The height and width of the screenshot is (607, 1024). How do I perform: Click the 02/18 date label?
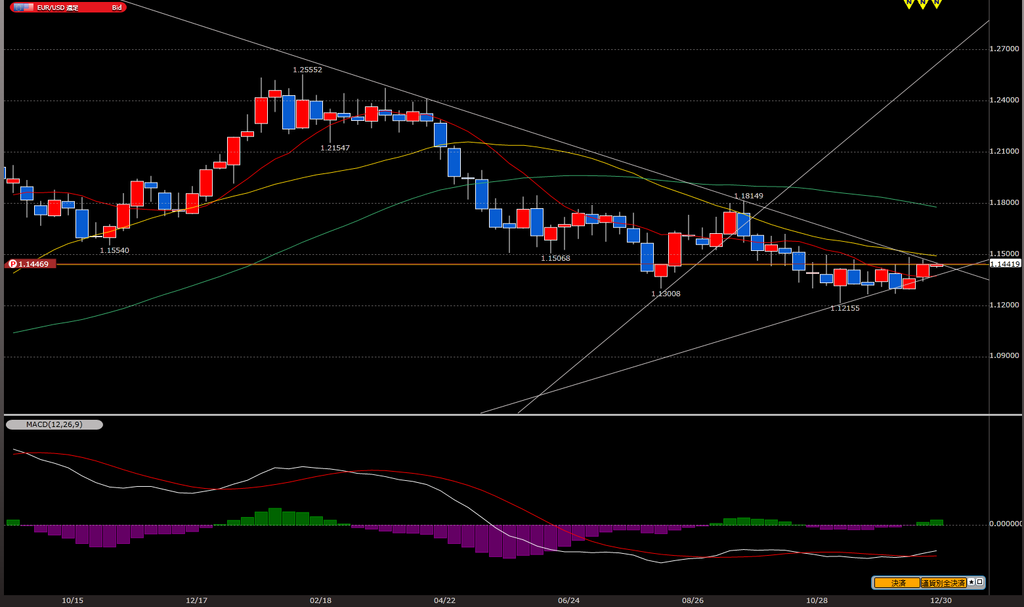click(321, 600)
